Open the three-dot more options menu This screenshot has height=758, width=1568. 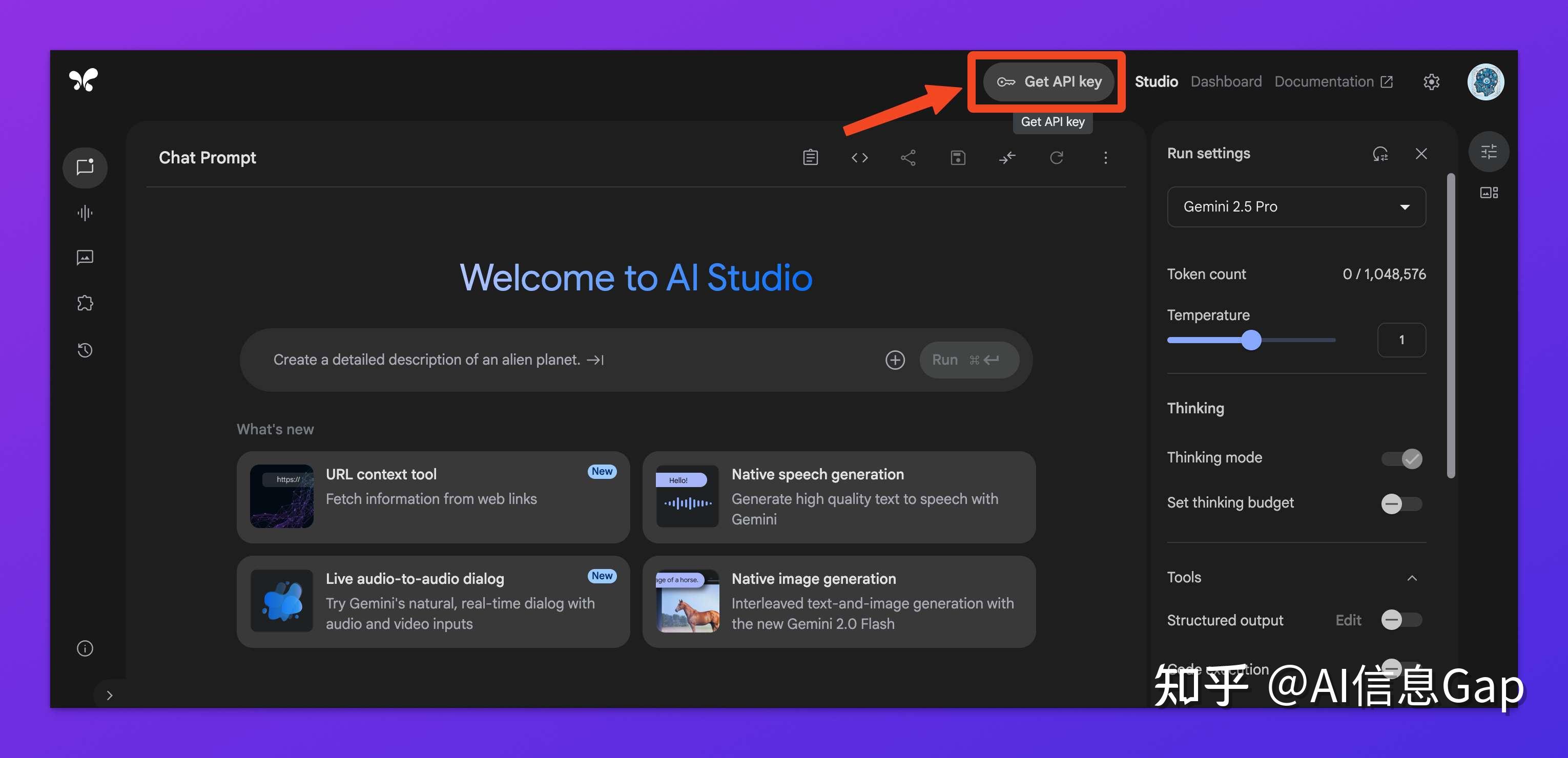pyautogui.click(x=1105, y=158)
